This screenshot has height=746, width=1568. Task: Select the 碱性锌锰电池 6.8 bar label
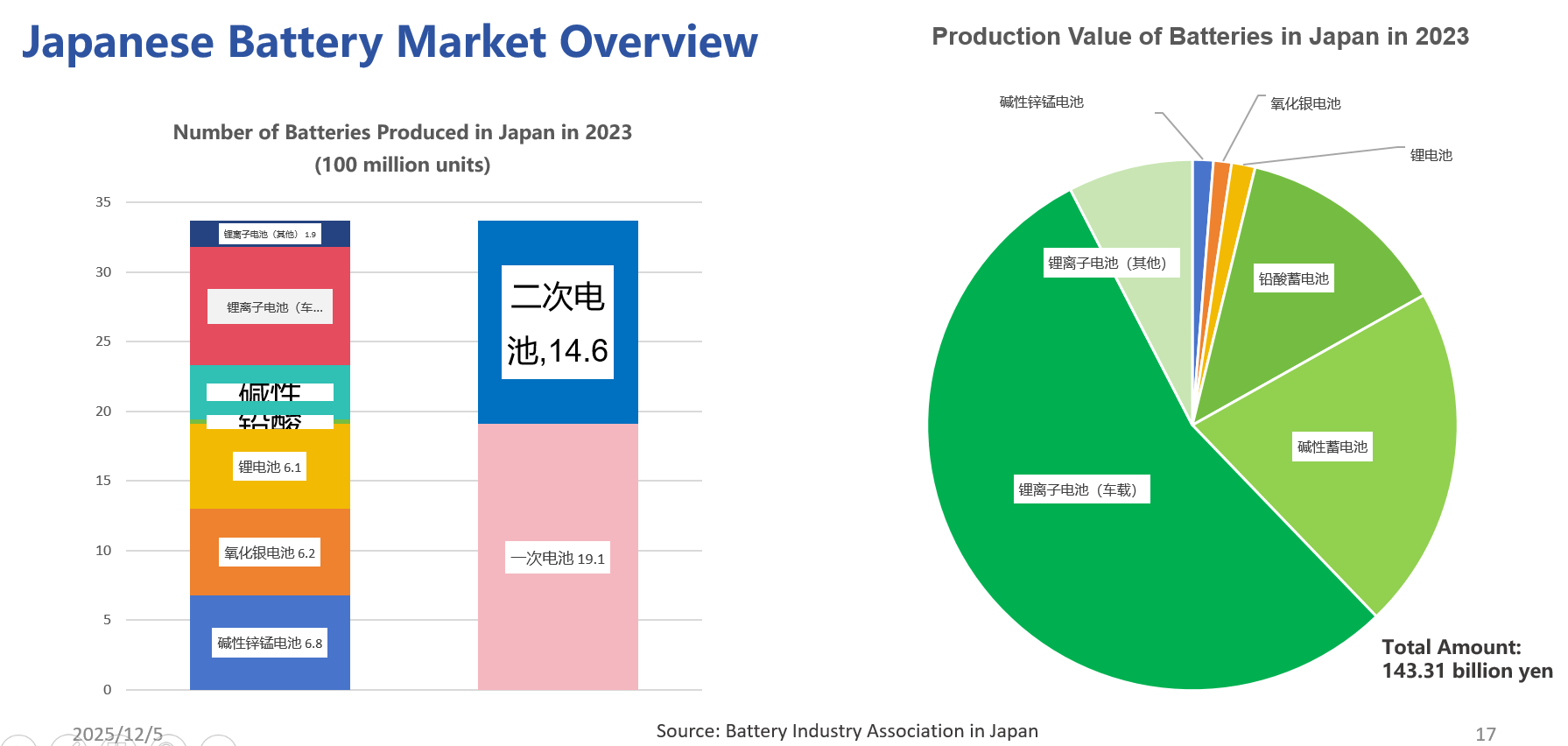point(270,643)
